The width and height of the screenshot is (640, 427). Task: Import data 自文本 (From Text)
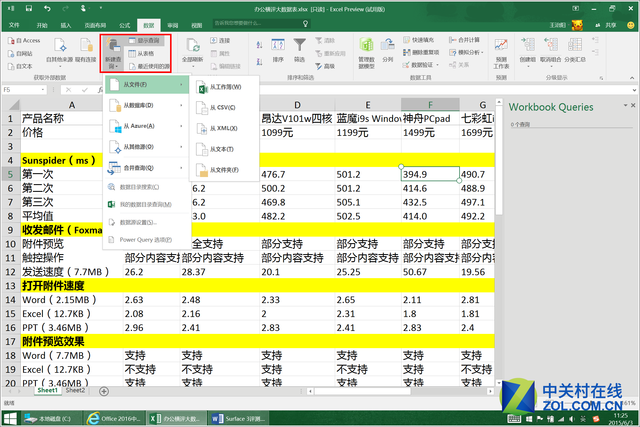point(20,66)
